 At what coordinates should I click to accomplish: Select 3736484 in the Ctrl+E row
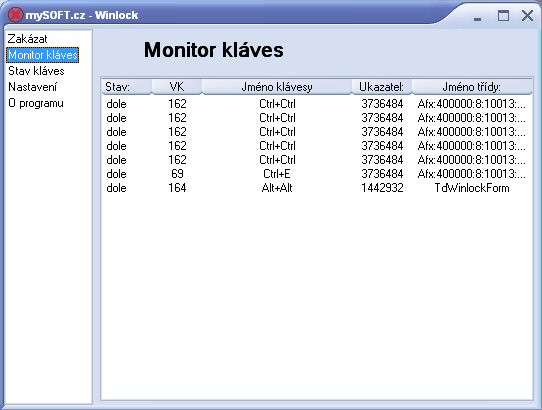click(x=382, y=174)
